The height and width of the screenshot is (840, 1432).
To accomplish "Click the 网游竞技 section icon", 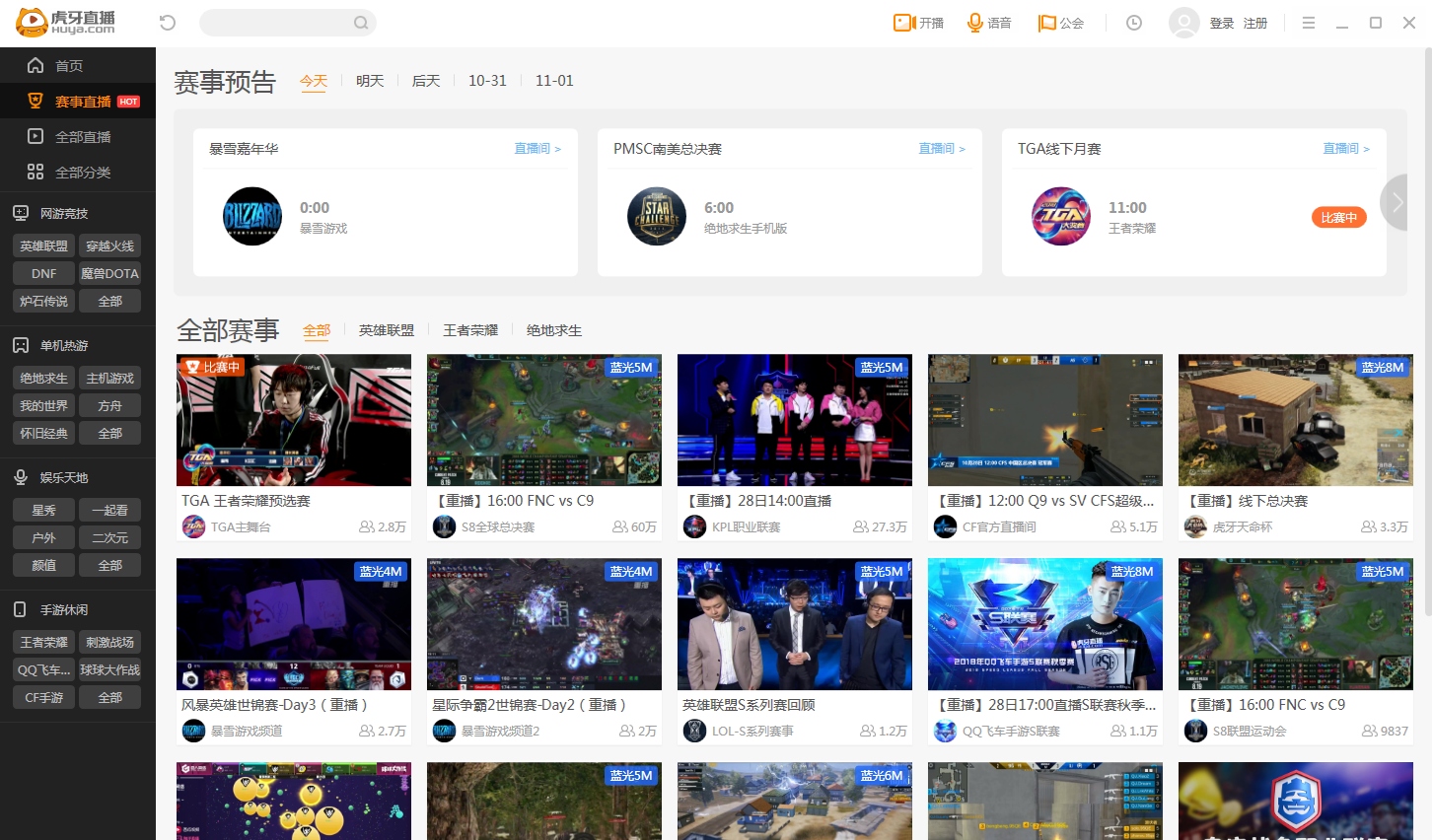I will click(x=20, y=213).
